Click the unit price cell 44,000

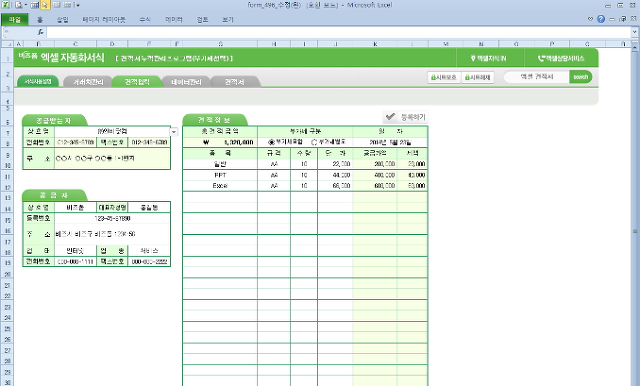(335, 175)
